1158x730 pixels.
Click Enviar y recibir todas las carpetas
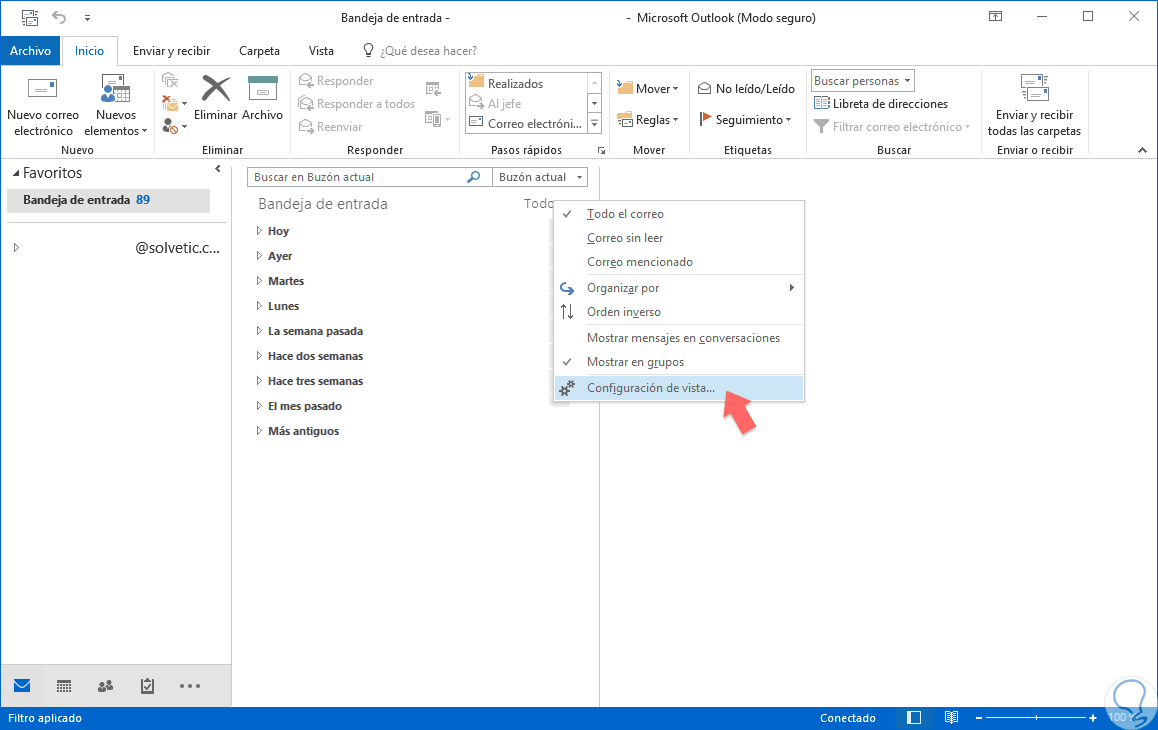(x=1034, y=106)
